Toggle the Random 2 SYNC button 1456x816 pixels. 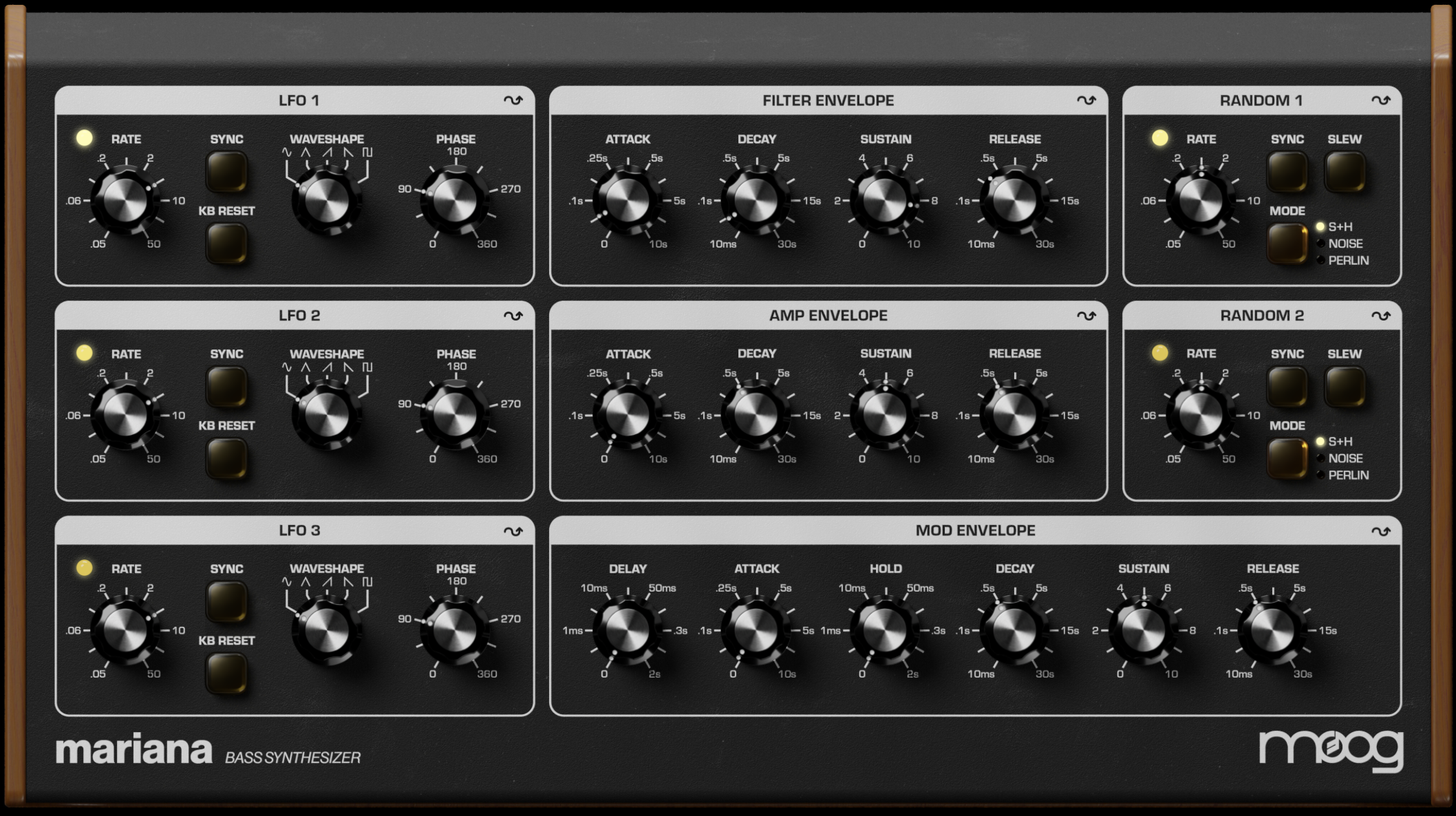[1287, 386]
